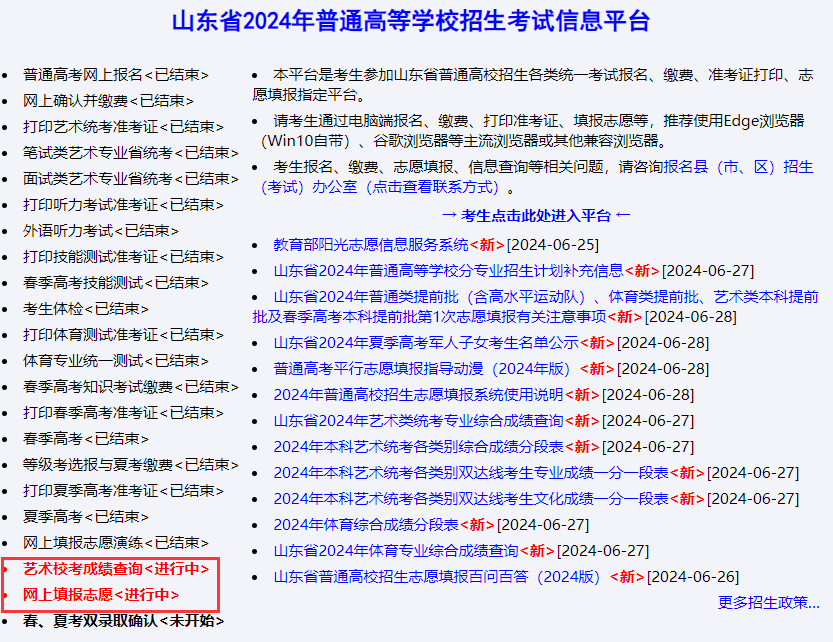The height and width of the screenshot is (642, 833).
Task: Open 笔试类艺术专业省统考<已结束>
Action: (x=130, y=153)
